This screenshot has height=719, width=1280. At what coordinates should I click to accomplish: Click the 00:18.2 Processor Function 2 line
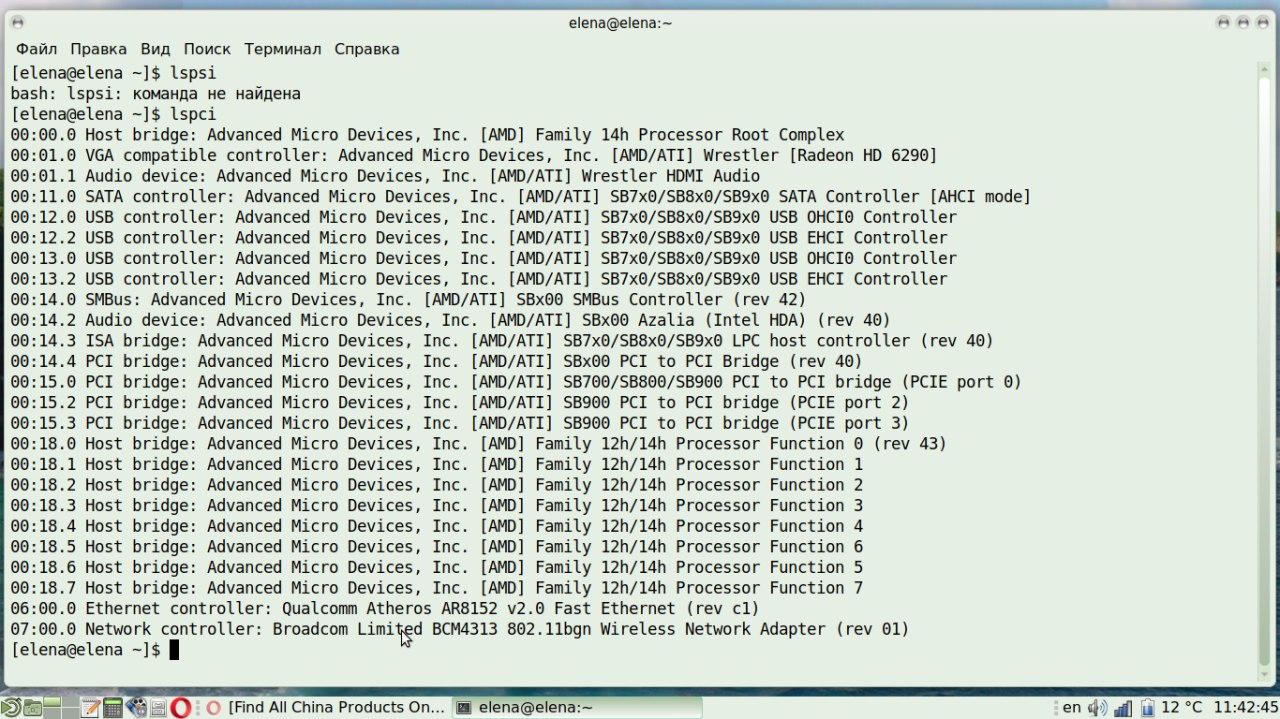pos(436,485)
